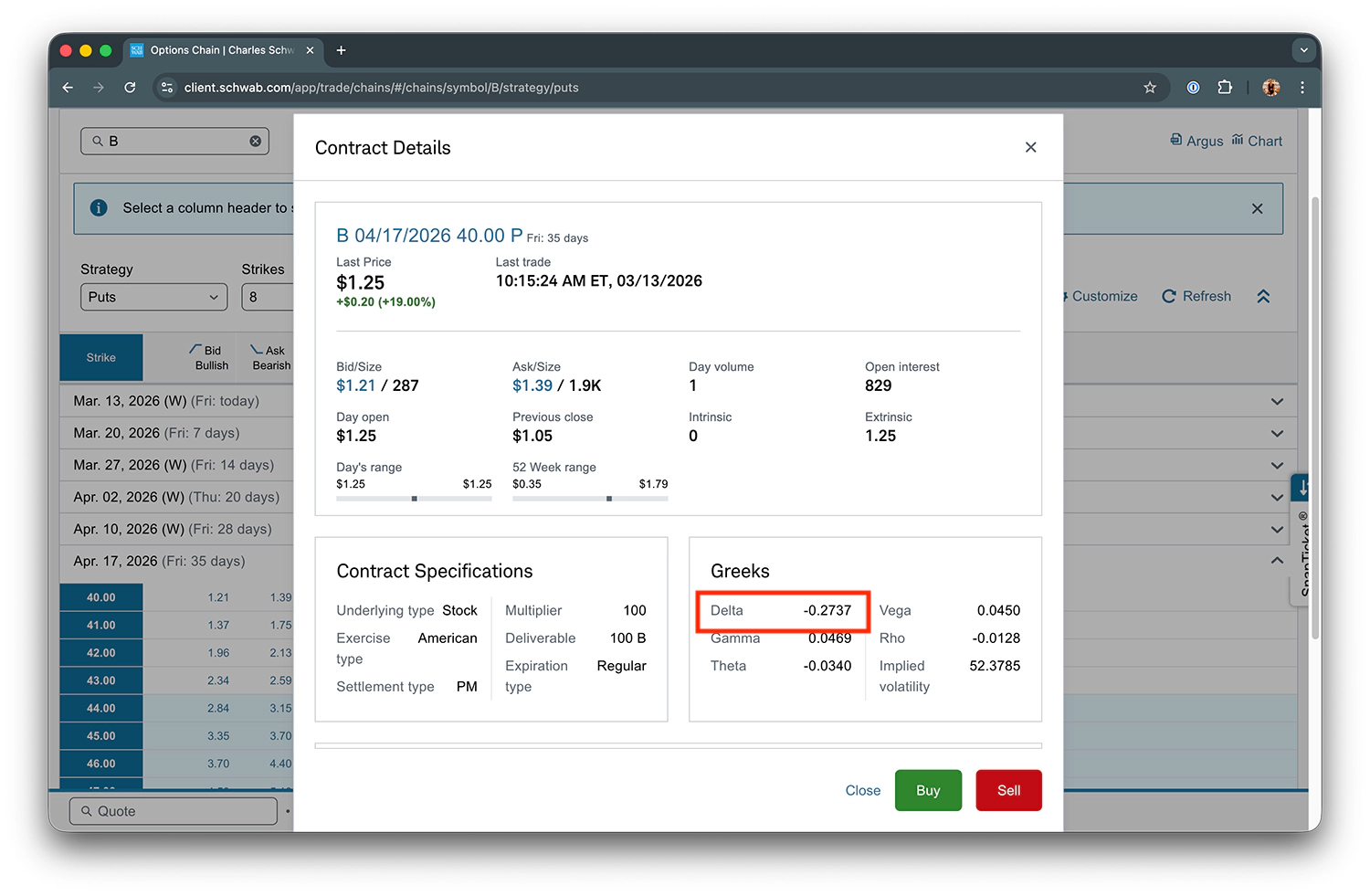Image resolution: width=1370 pixels, height=896 pixels.
Task: Click the 42.00 strike cell
Action: point(101,653)
